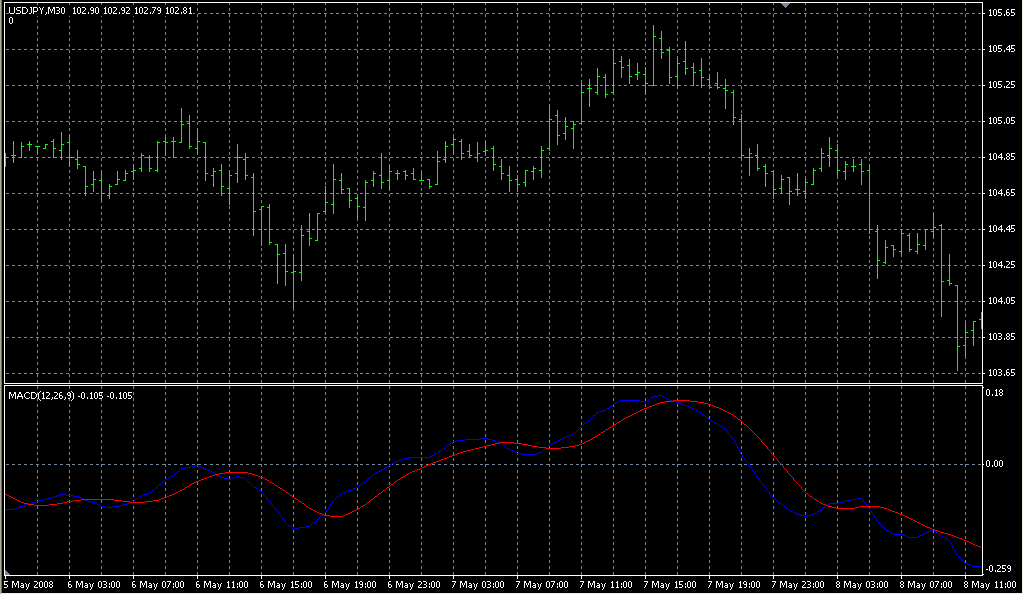Viewport: 1024px width, 594px height.
Task: Click the 104.45 price level on axis
Action: pyautogui.click(x=1001, y=229)
